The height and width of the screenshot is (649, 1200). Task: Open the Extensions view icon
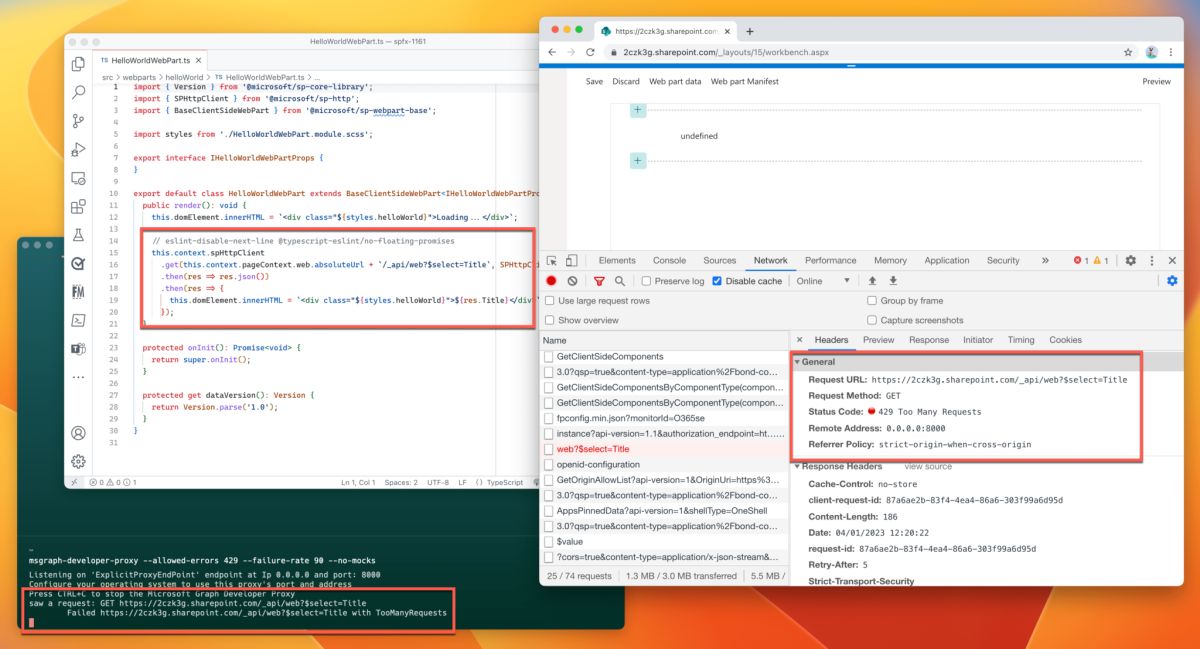tap(78, 207)
